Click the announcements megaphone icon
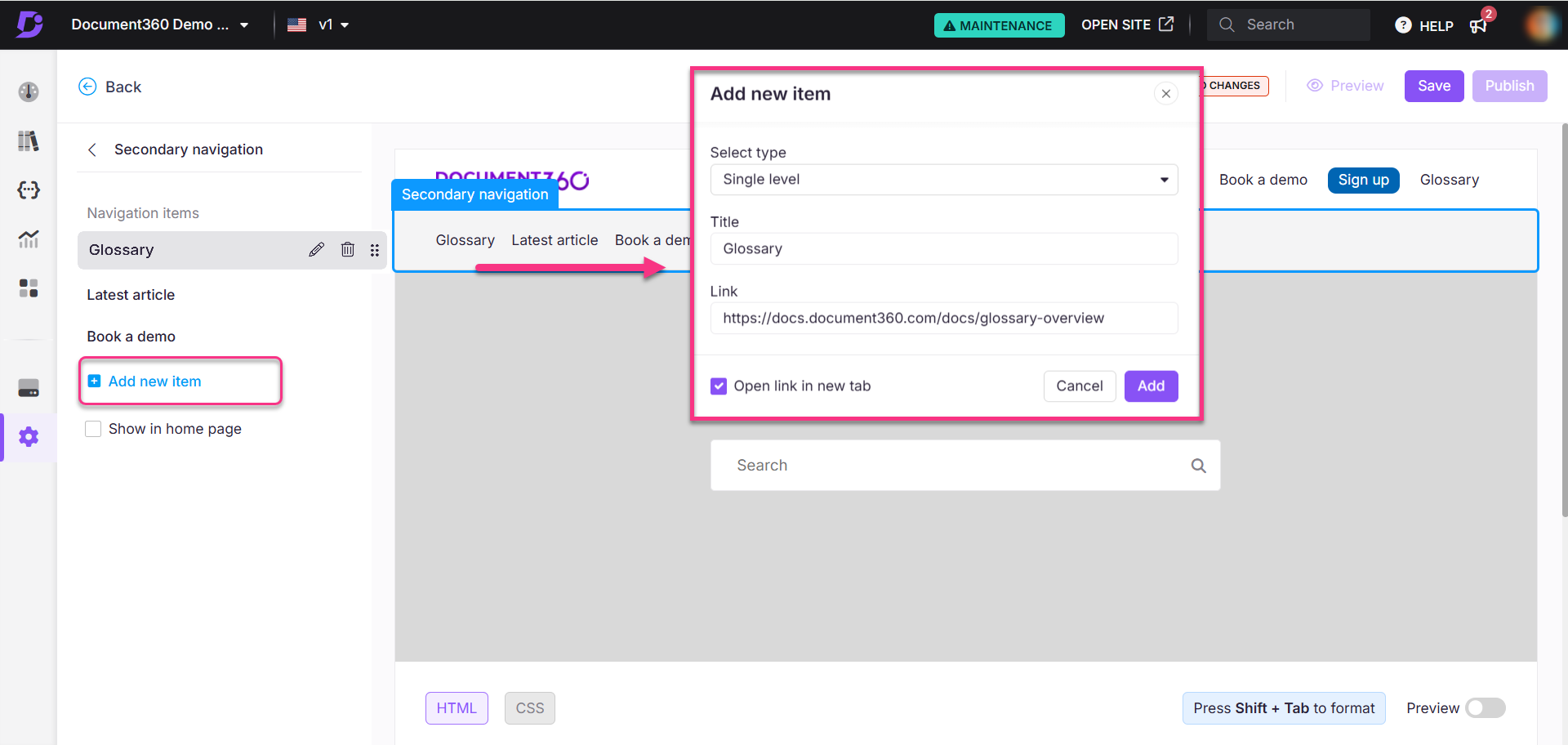 coord(1479,25)
